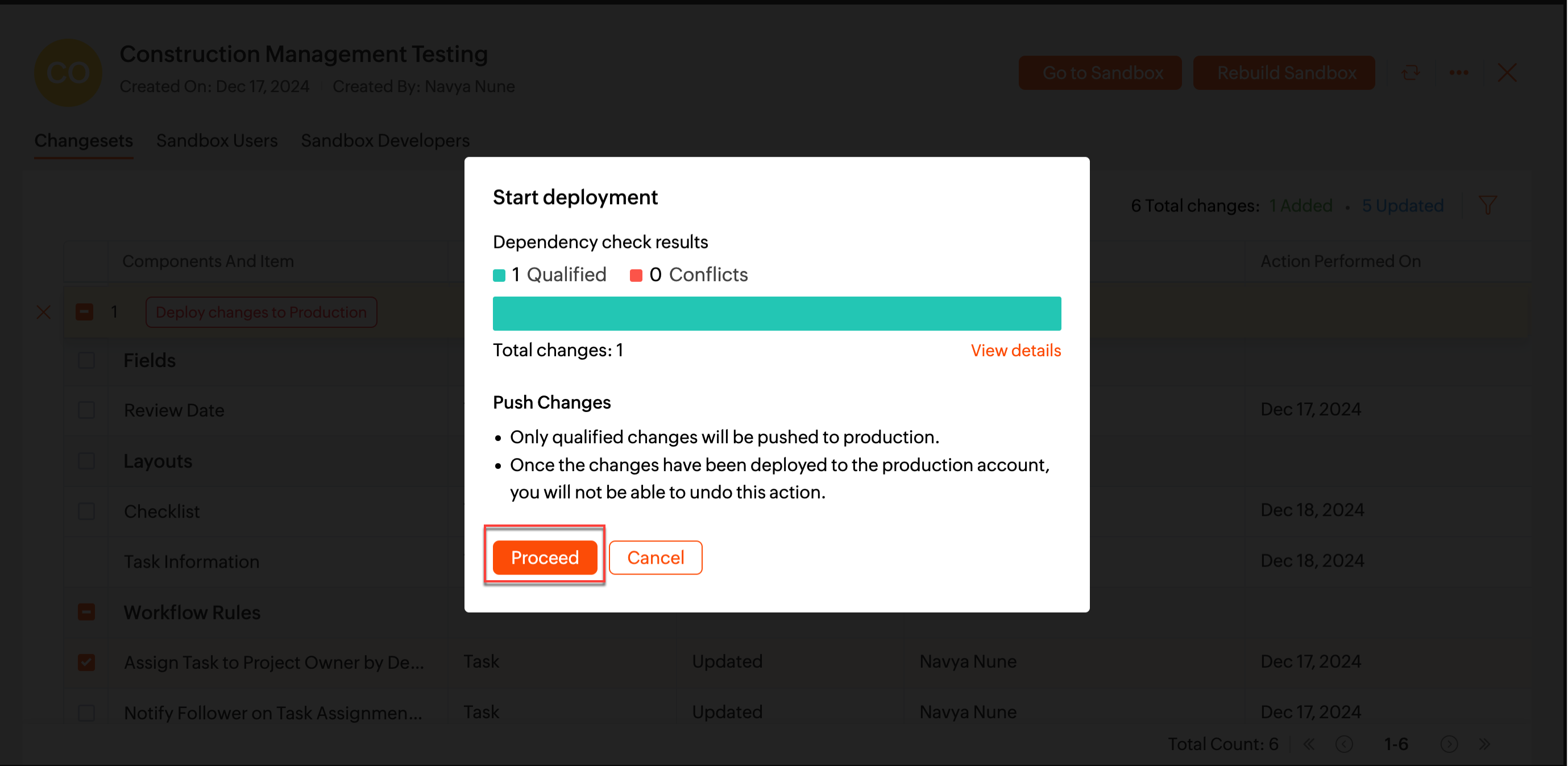
Task: Click the CO sandbox avatar icon
Action: click(x=68, y=73)
